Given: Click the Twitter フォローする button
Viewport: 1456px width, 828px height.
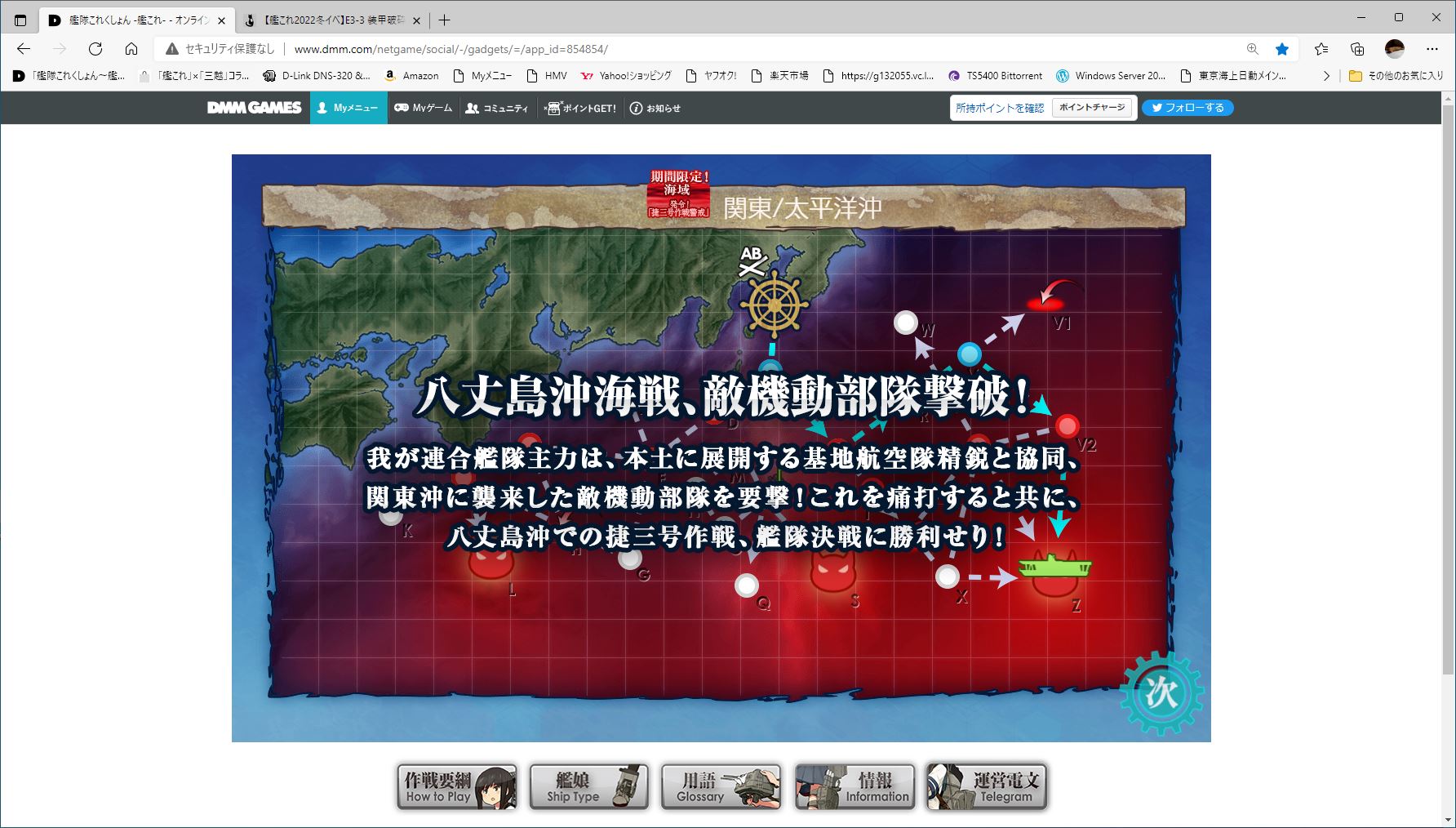Looking at the screenshot, I should [x=1187, y=108].
